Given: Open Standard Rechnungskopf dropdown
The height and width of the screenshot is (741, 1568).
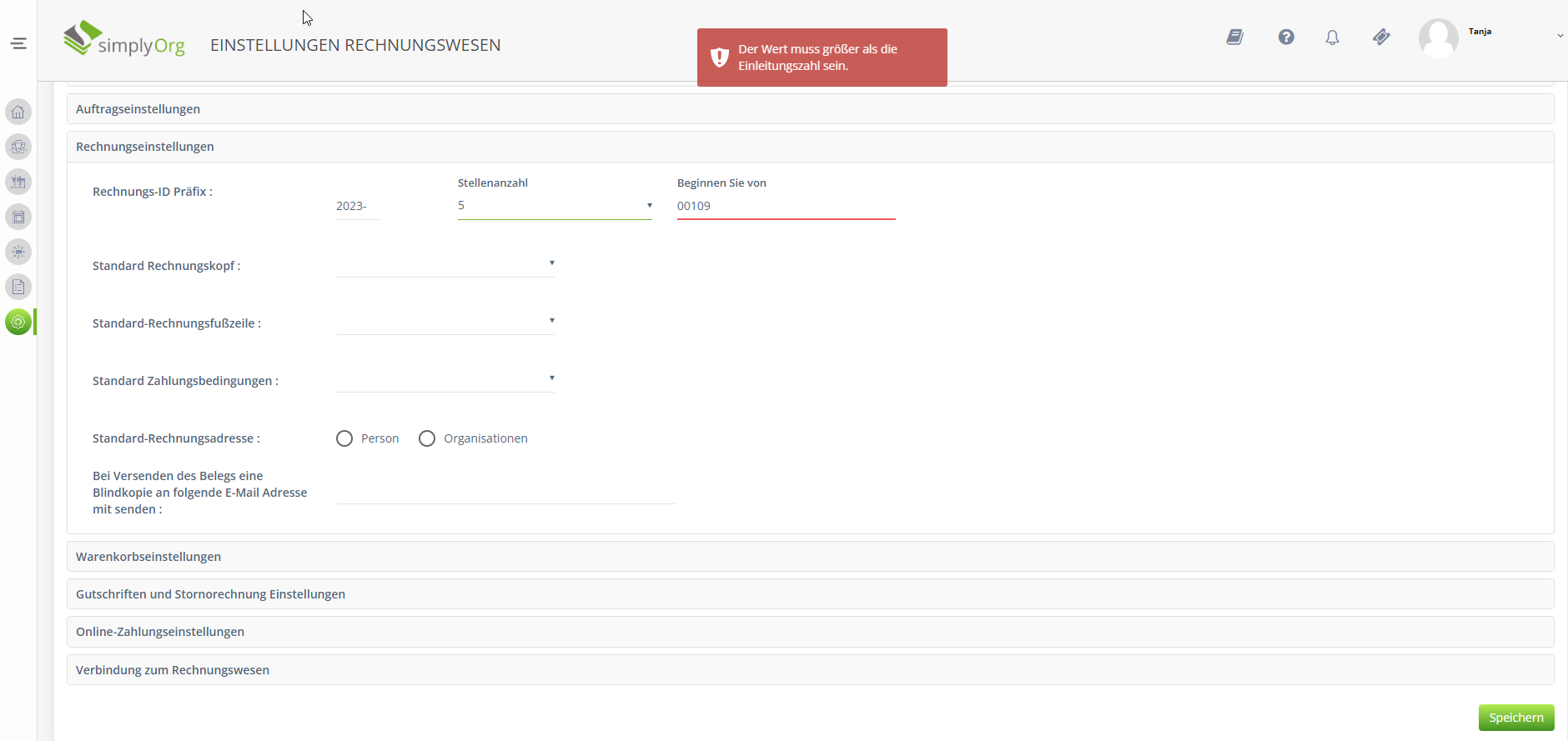Looking at the screenshot, I should pyautogui.click(x=445, y=264).
